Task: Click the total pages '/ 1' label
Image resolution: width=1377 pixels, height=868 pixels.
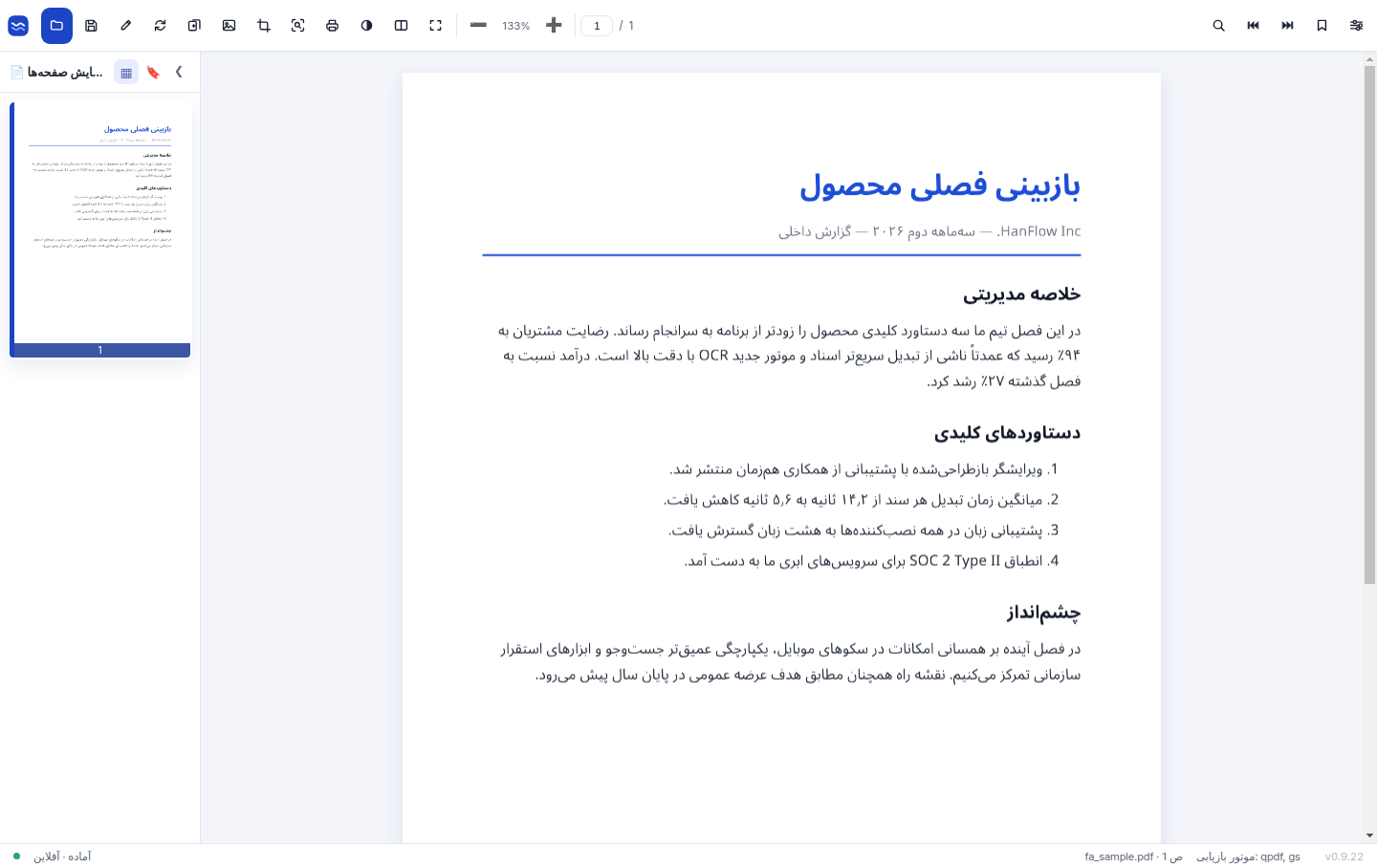Action: pos(626,26)
